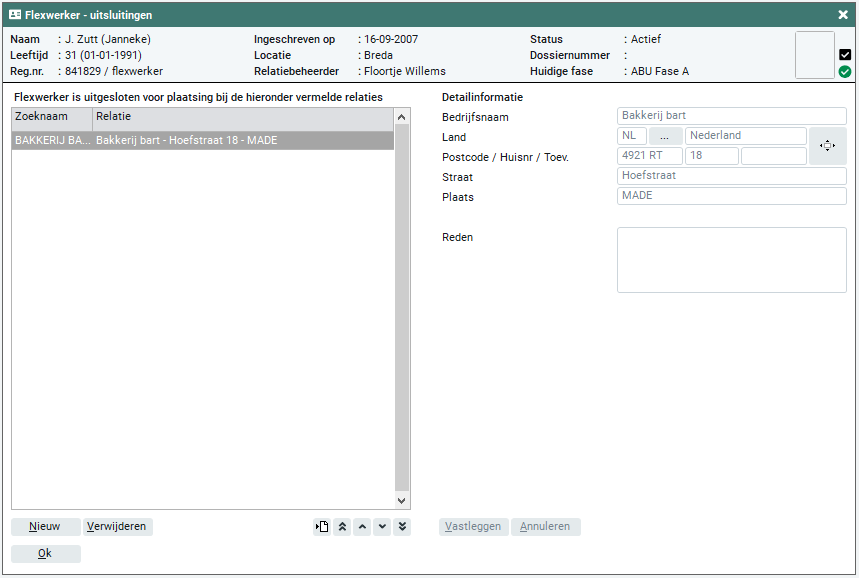Click the green checkmark status icon
The height and width of the screenshot is (578, 859).
(x=845, y=72)
